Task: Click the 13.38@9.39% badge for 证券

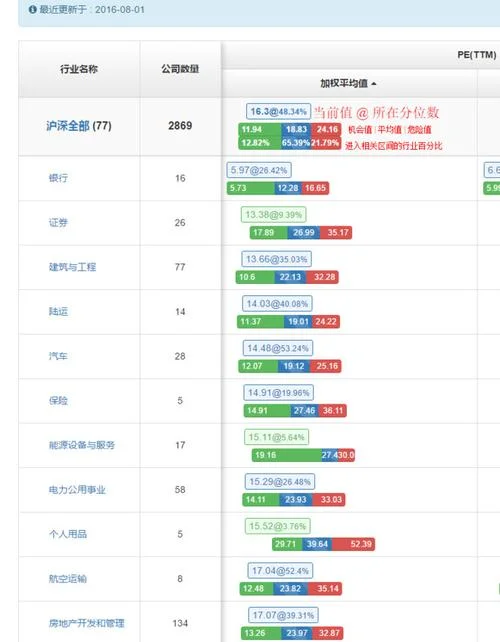Action: click(x=274, y=215)
